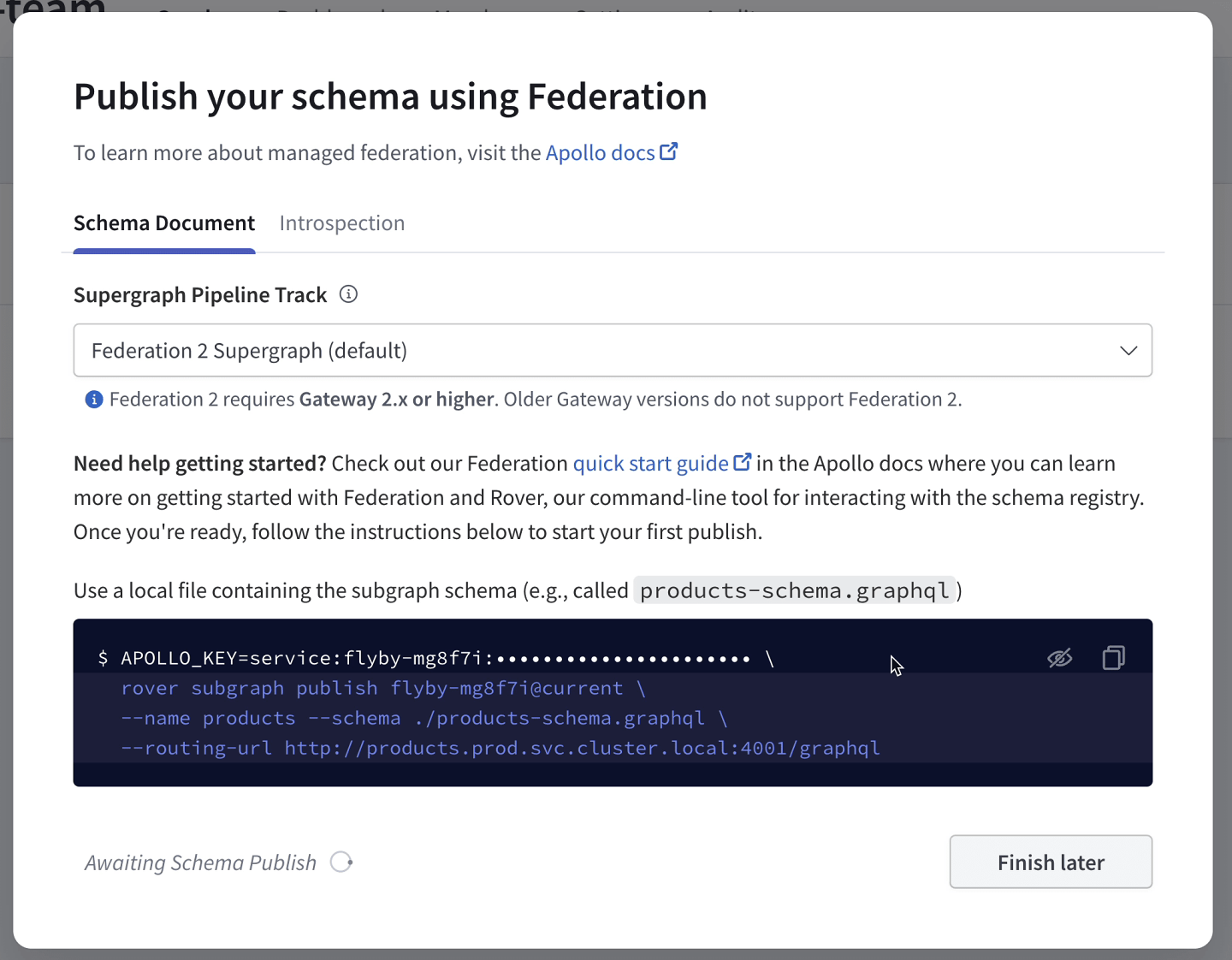Select the Schema Document tab

coord(163,222)
